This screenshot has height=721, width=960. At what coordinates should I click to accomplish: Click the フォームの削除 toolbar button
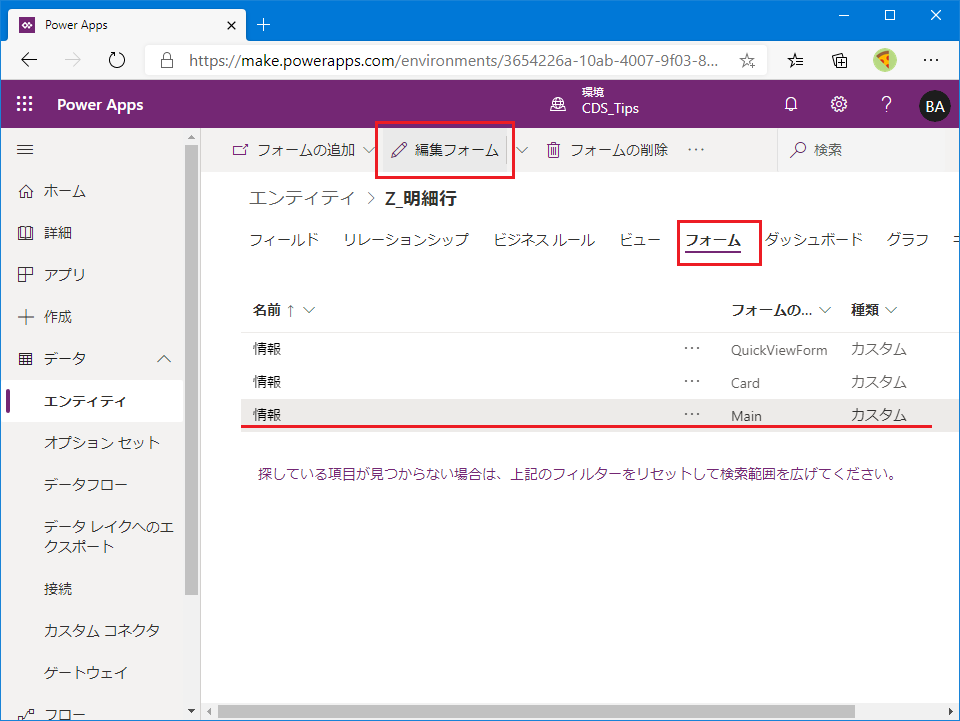[607, 150]
